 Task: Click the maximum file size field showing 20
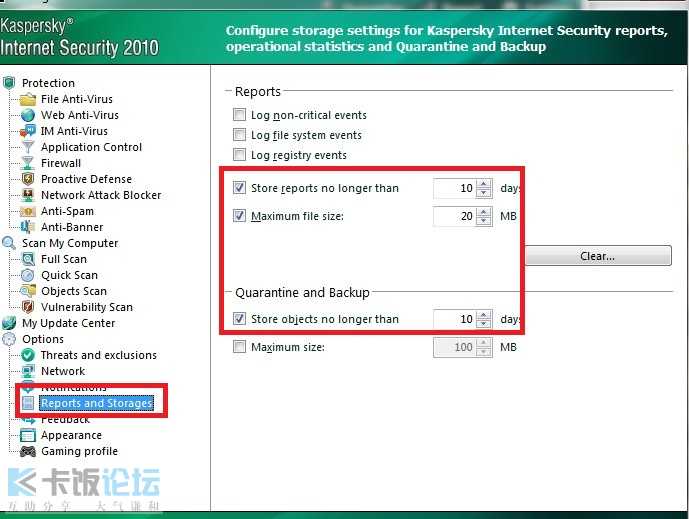tap(455, 216)
